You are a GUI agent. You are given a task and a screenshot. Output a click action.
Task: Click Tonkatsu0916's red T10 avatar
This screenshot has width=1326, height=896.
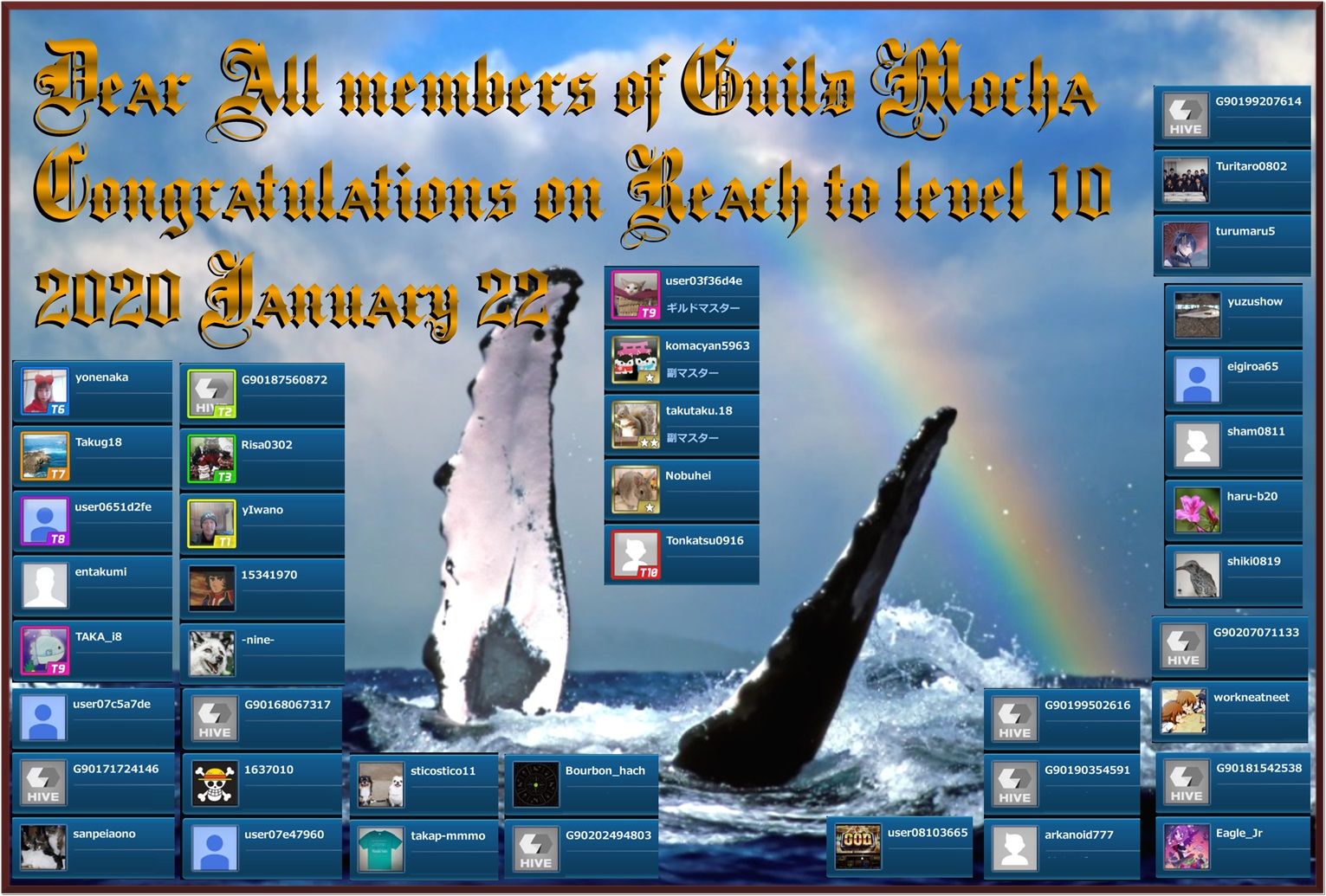tap(636, 555)
